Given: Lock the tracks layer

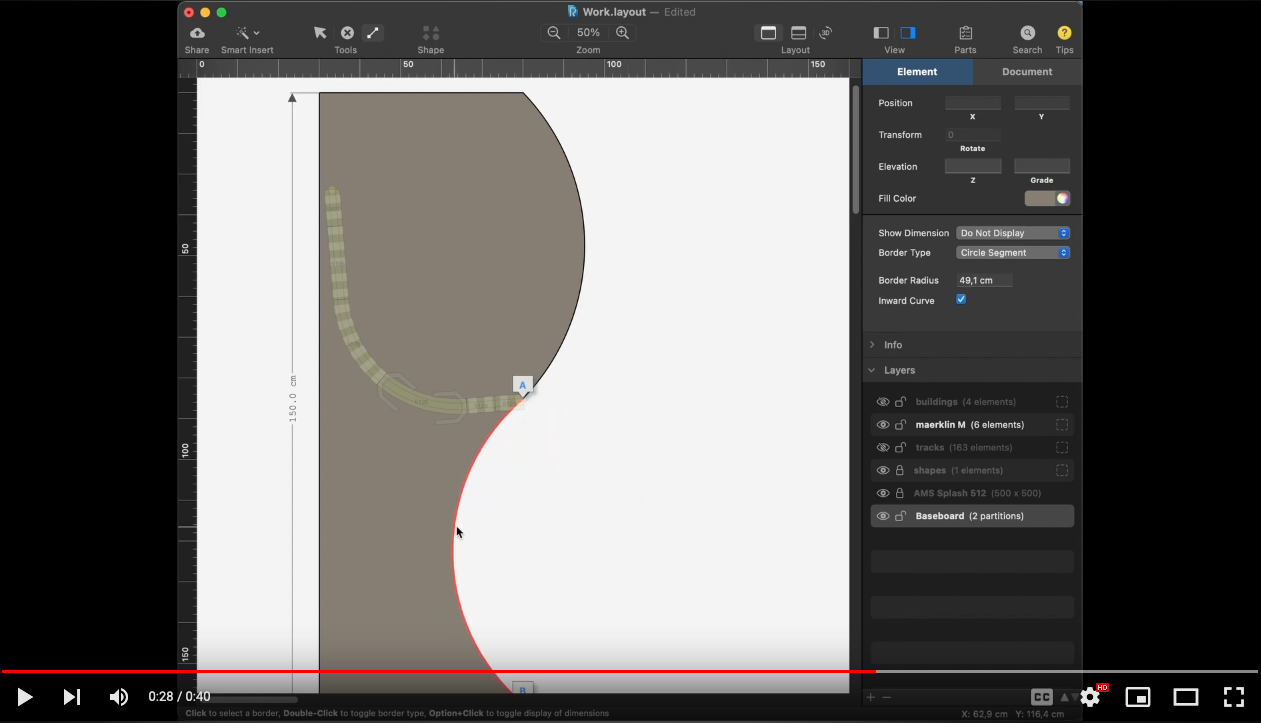Looking at the screenshot, I should tap(900, 448).
